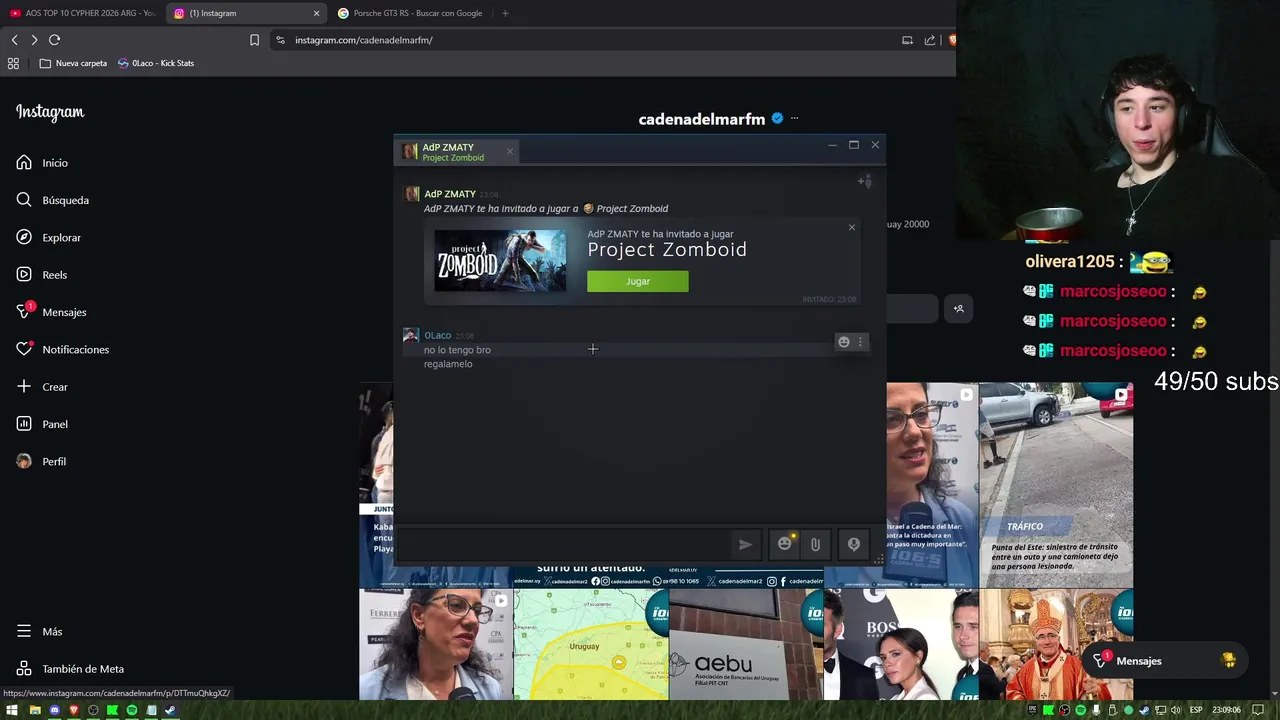Open the Brave shields icon
Screen dimensions: 1280x720
952,40
